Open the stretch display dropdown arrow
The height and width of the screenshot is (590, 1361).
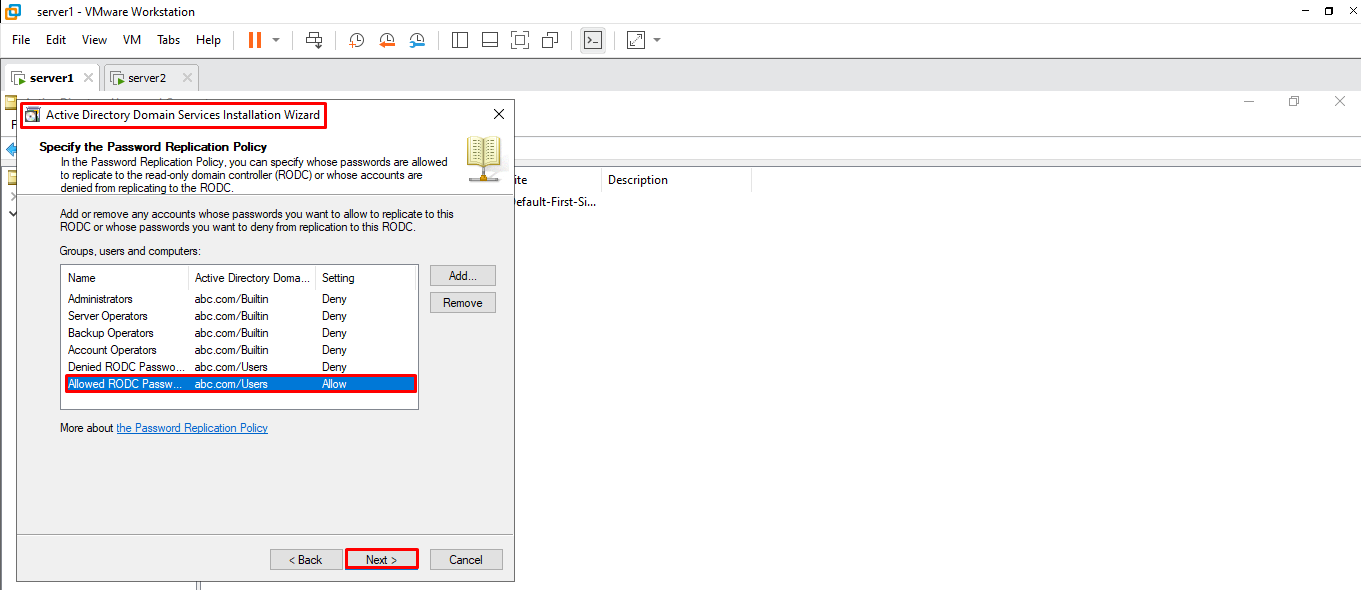click(657, 40)
